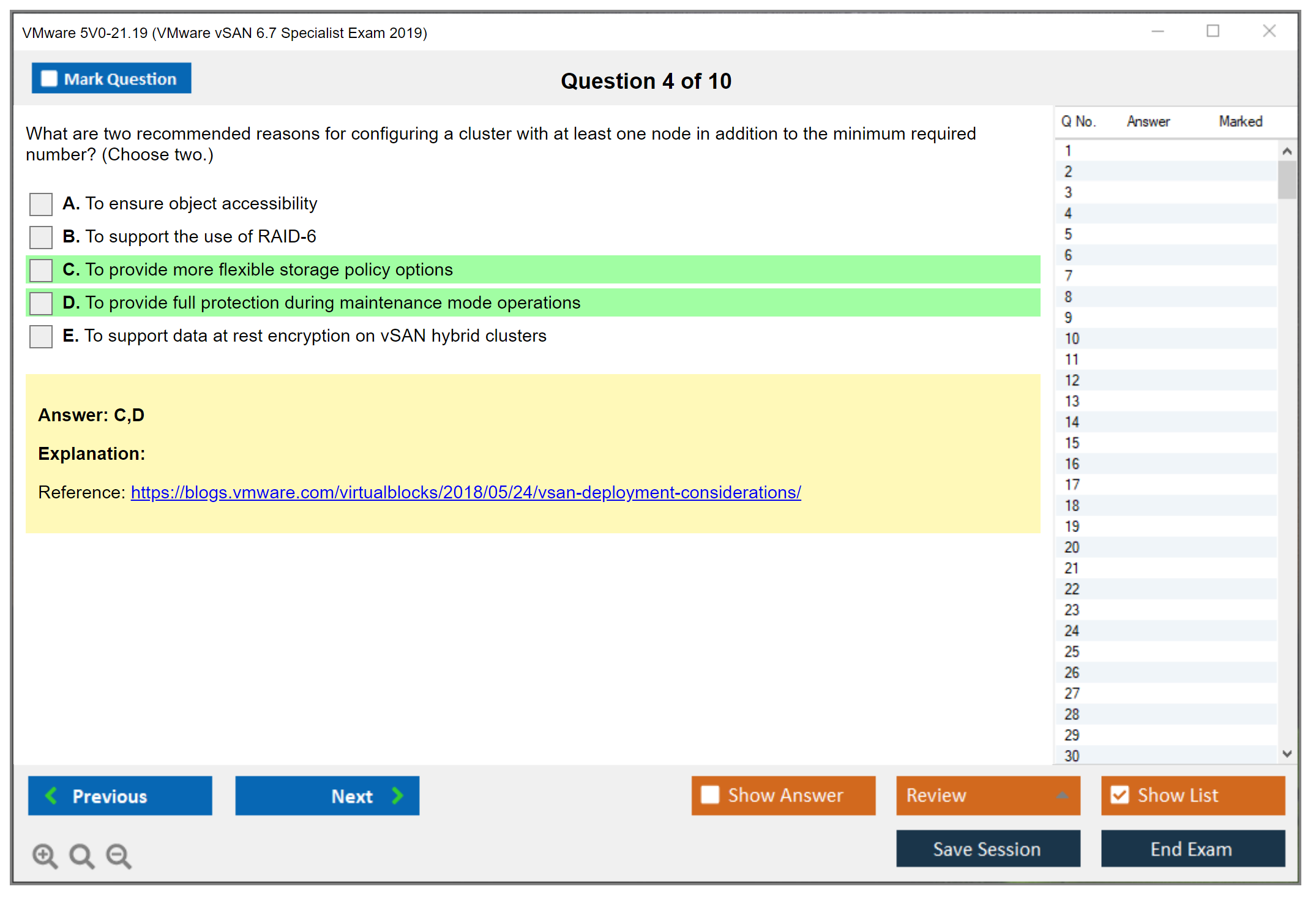Screen dimensions: 1316x900
Task: Click the green left arrow on Previous
Action: point(51,795)
